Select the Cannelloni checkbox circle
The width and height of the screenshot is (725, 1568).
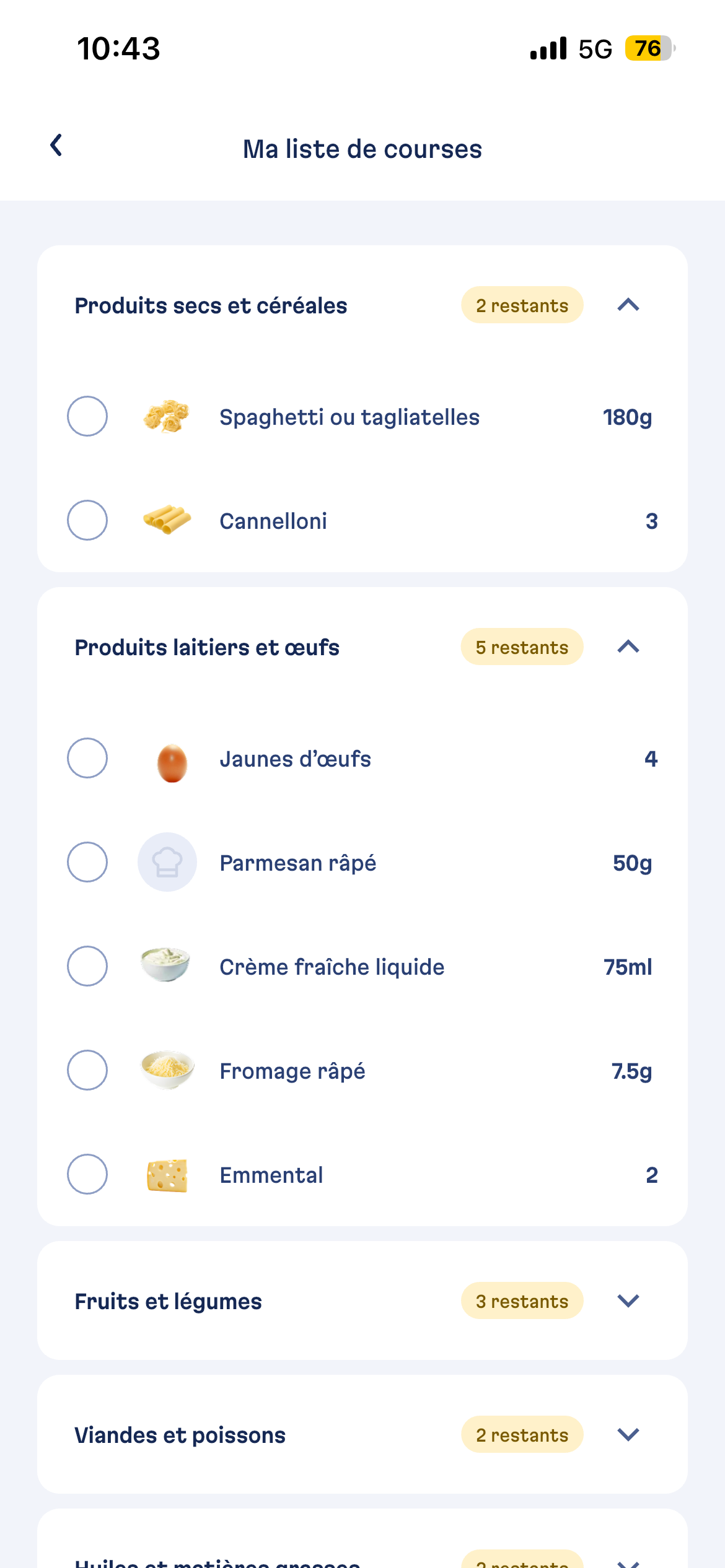pyautogui.click(x=87, y=520)
